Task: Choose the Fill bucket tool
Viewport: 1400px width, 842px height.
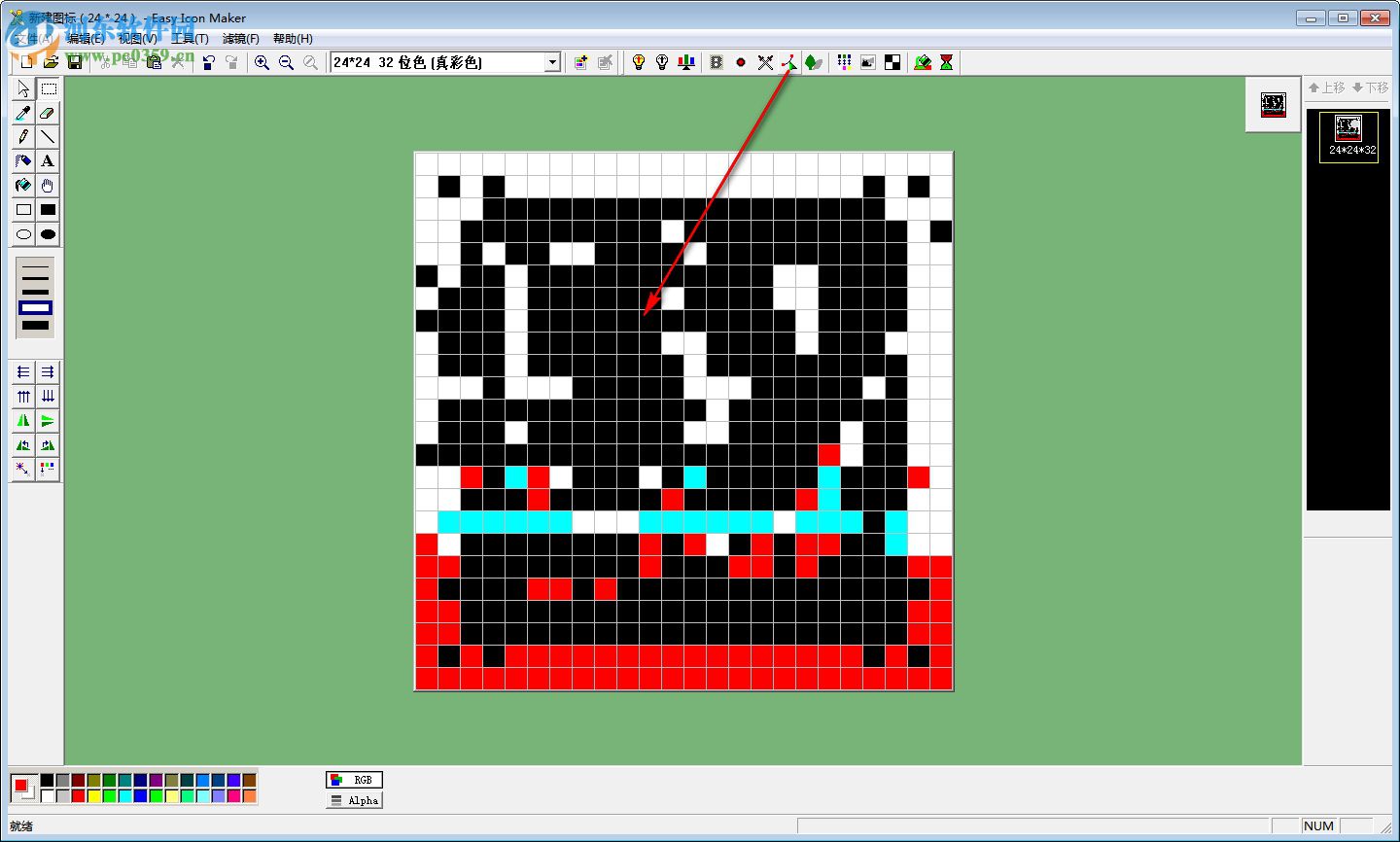Action: [x=22, y=186]
